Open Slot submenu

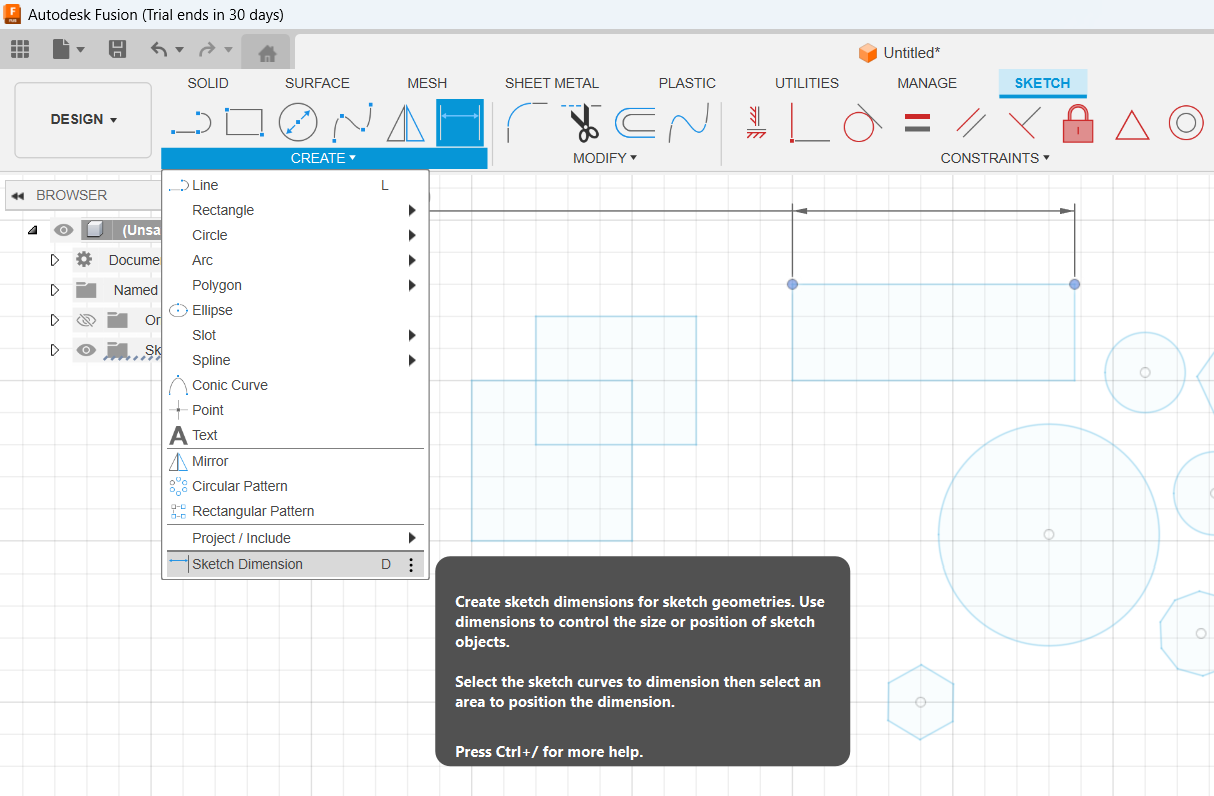point(296,335)
